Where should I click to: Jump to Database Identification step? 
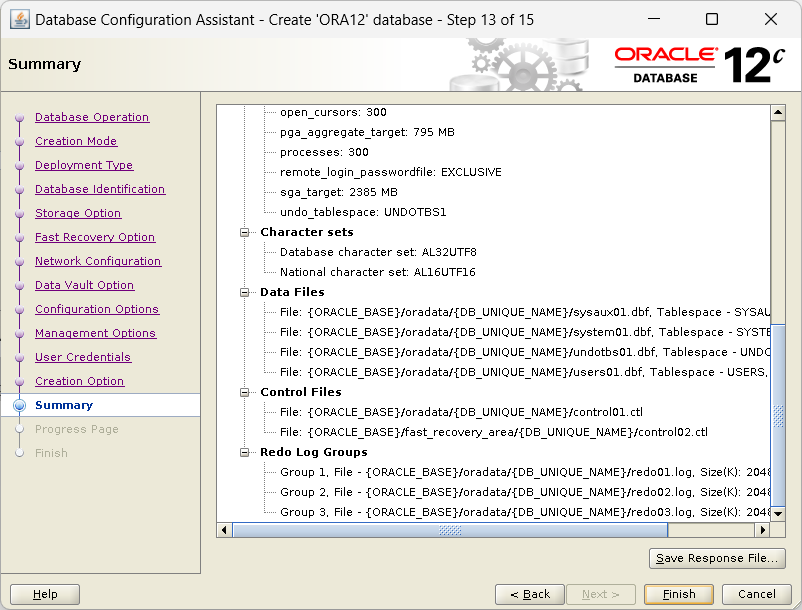pyautogui.click(x=100, y=189)
